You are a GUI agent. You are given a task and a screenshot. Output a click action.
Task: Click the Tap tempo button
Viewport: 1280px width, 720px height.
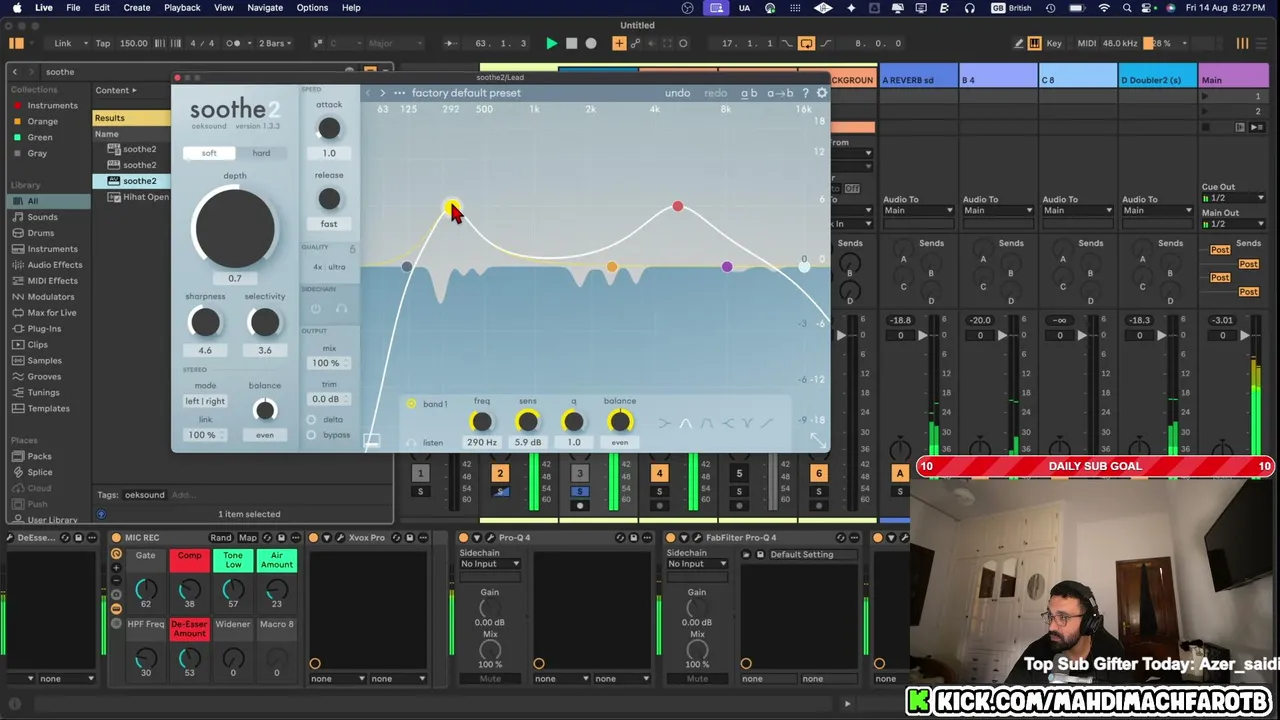[x=103, y=43]
